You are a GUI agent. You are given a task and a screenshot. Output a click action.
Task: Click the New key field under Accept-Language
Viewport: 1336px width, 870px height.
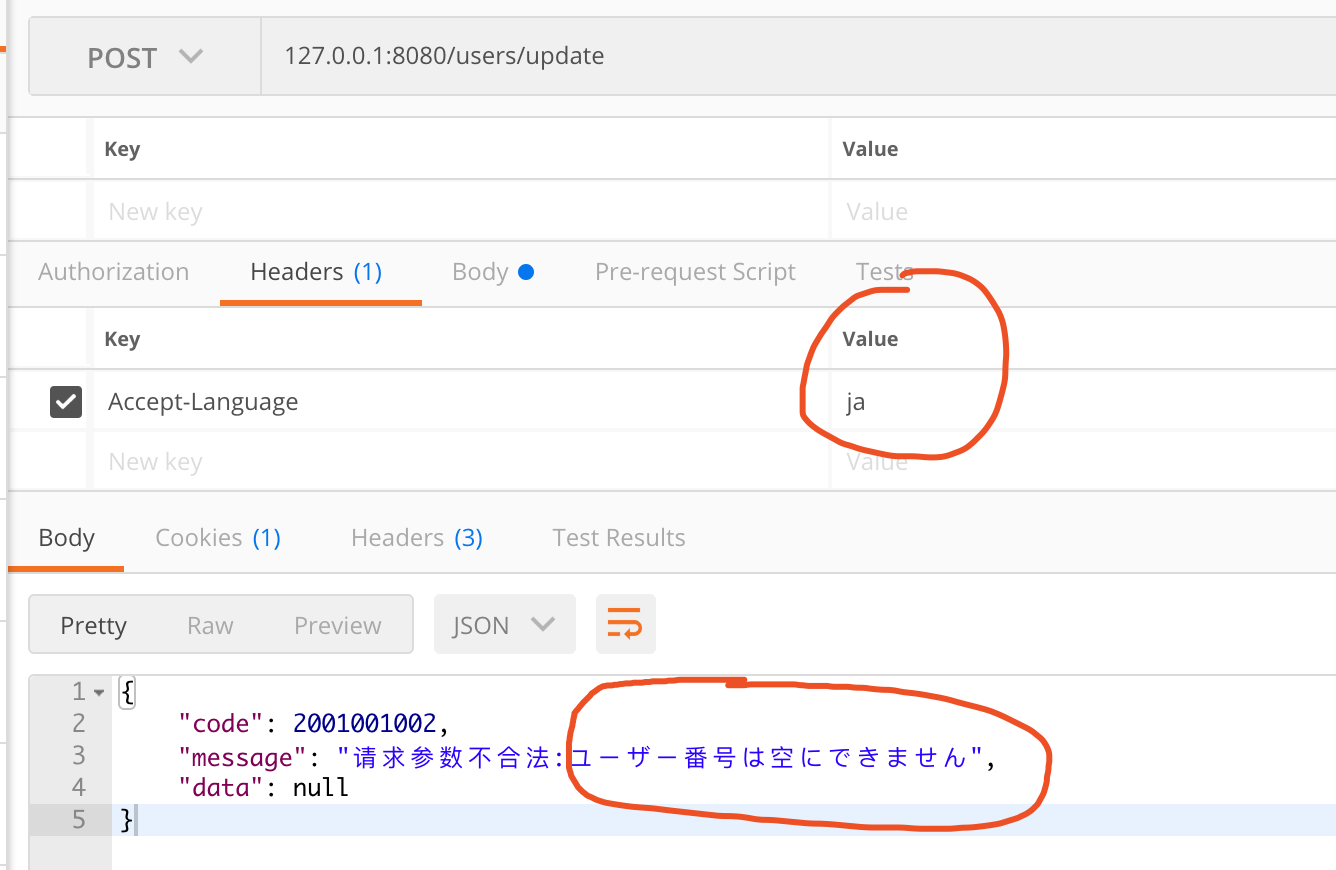400,462
